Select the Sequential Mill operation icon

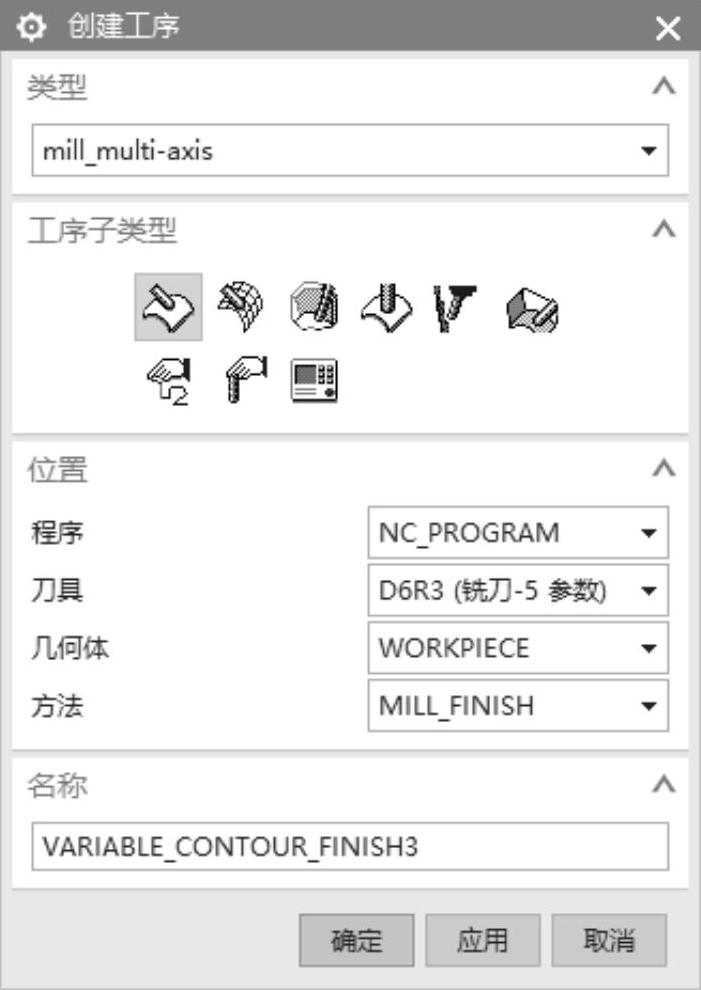pyautogui.click(x=532, y=309)
